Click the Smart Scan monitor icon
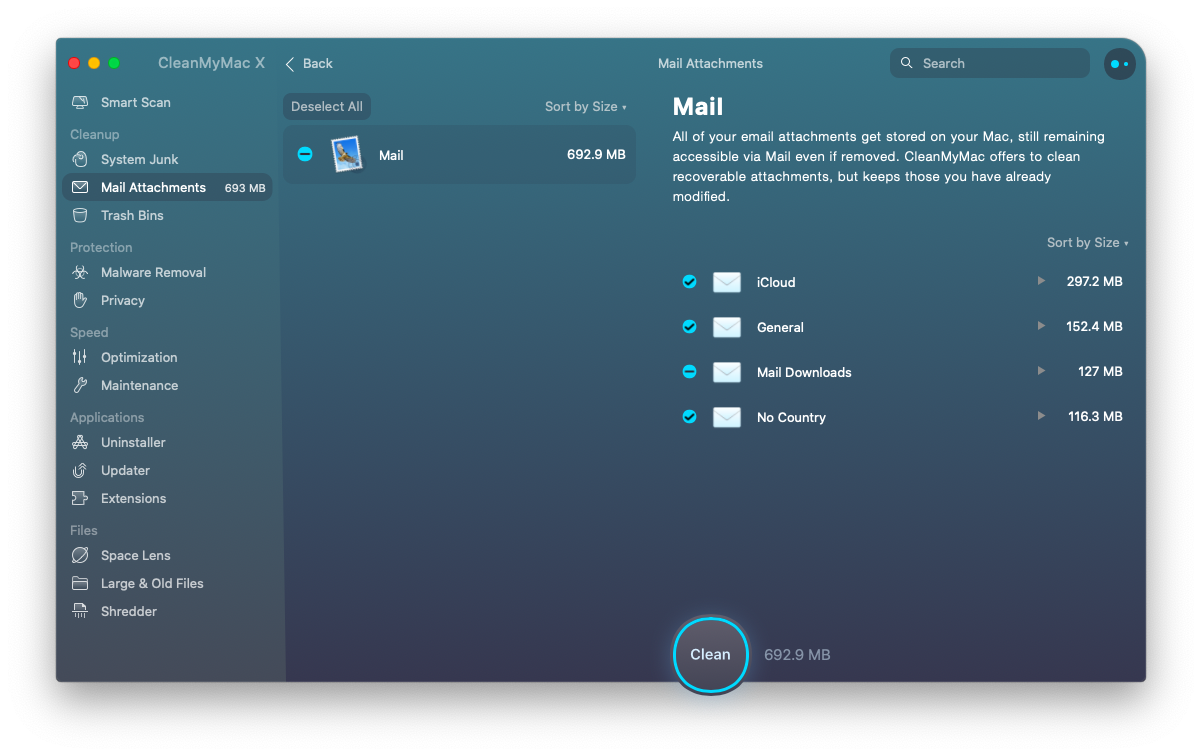Screen dimensions: 1202x756 pos(80,102)
